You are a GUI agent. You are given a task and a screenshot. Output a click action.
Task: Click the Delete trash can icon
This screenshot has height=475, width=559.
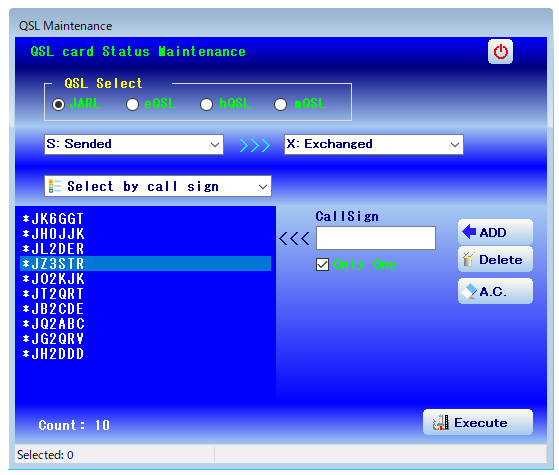tap(468, 259)
